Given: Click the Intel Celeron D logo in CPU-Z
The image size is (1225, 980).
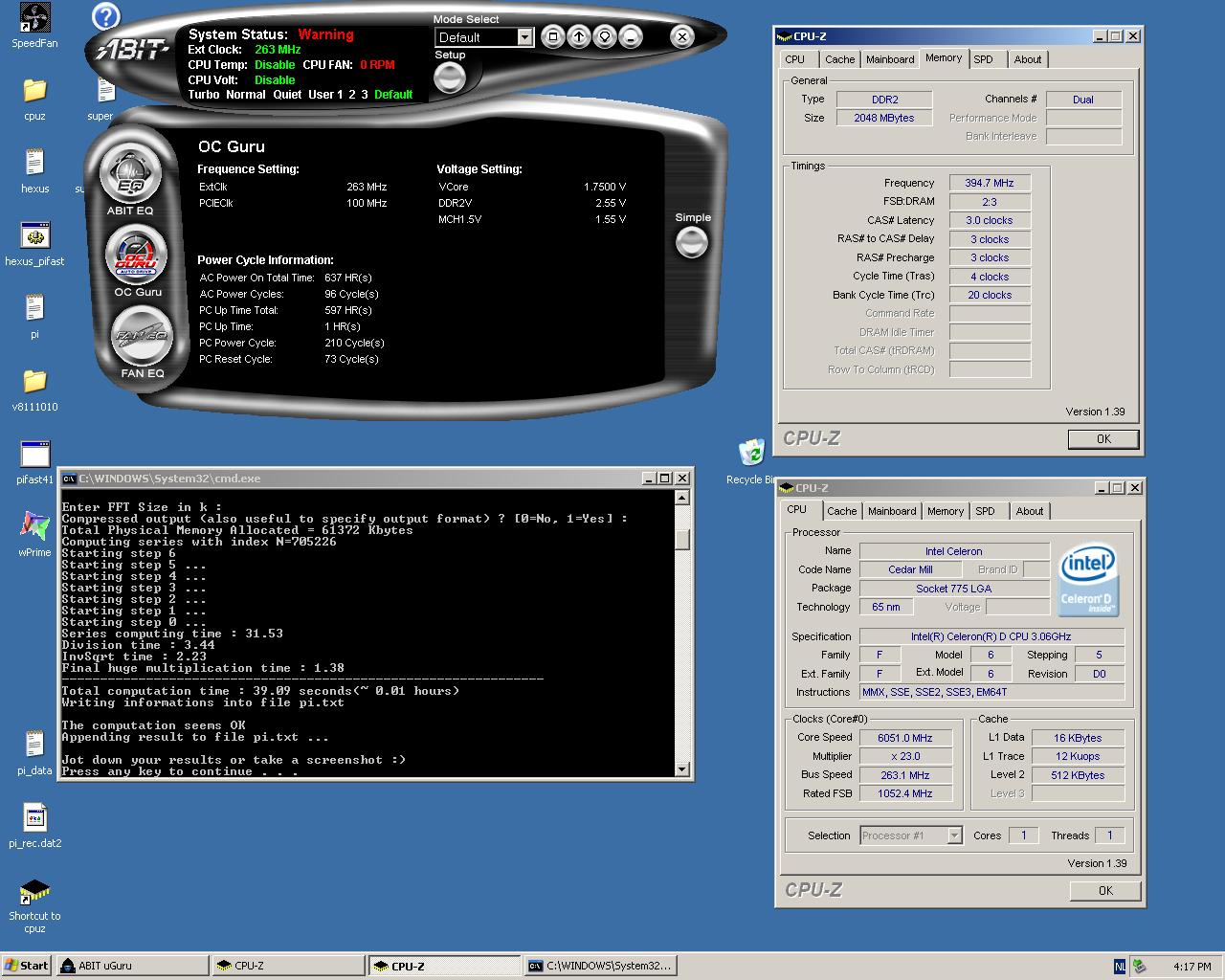Looking at the screenshot, I should 1088,580.
